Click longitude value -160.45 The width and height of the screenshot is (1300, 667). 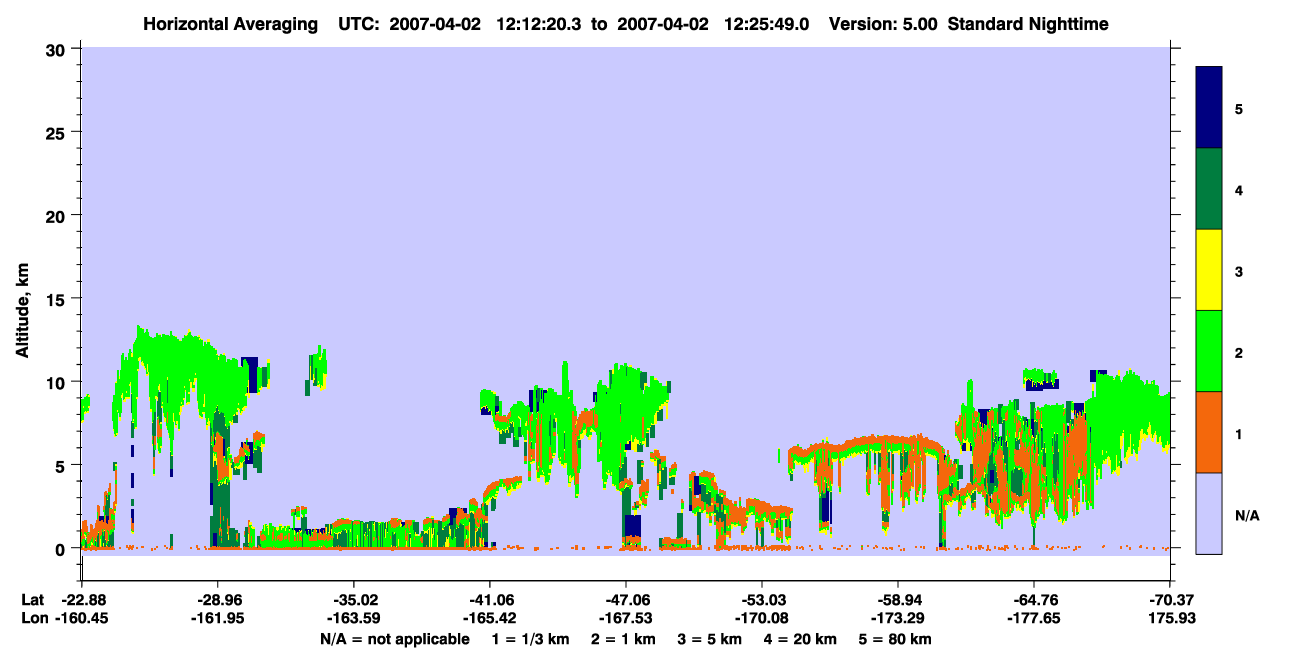click(83, 619)
